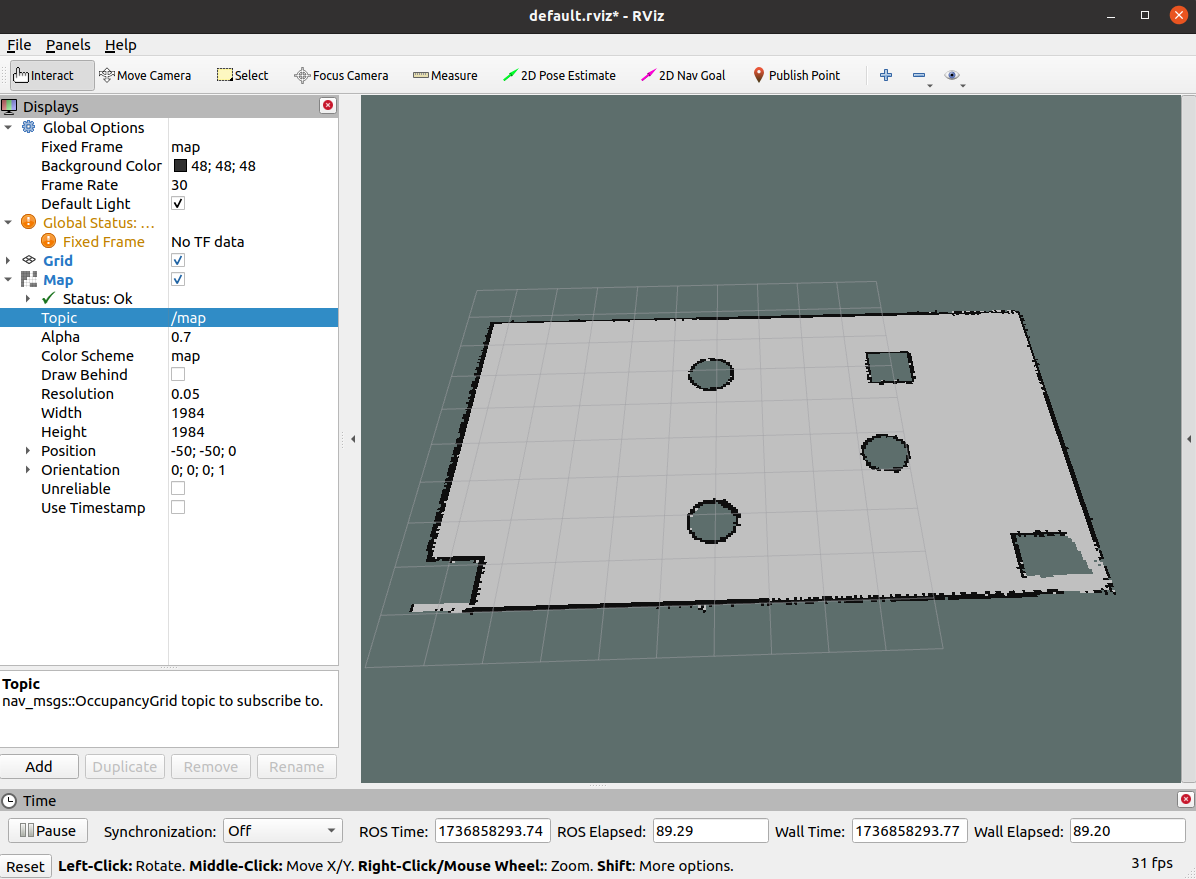Click the No TF data status text
1196x879 pixels.
207,242
